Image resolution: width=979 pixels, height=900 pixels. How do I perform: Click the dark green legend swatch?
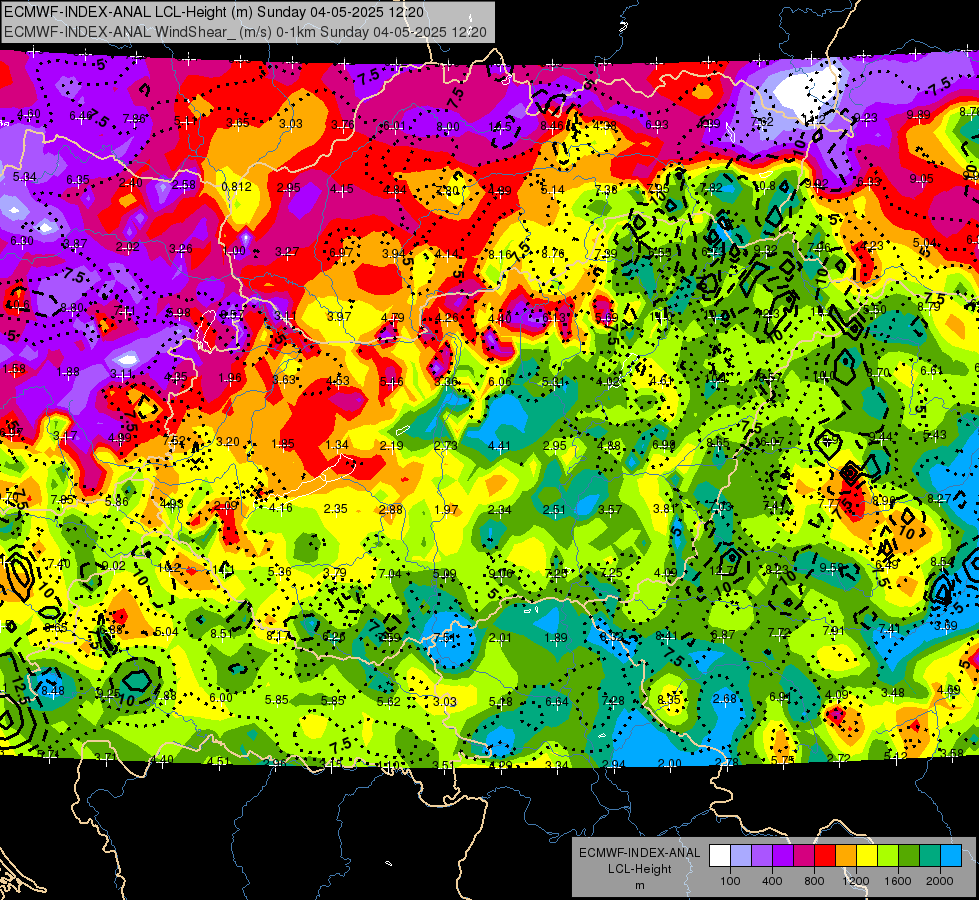(x=908, y=856)
